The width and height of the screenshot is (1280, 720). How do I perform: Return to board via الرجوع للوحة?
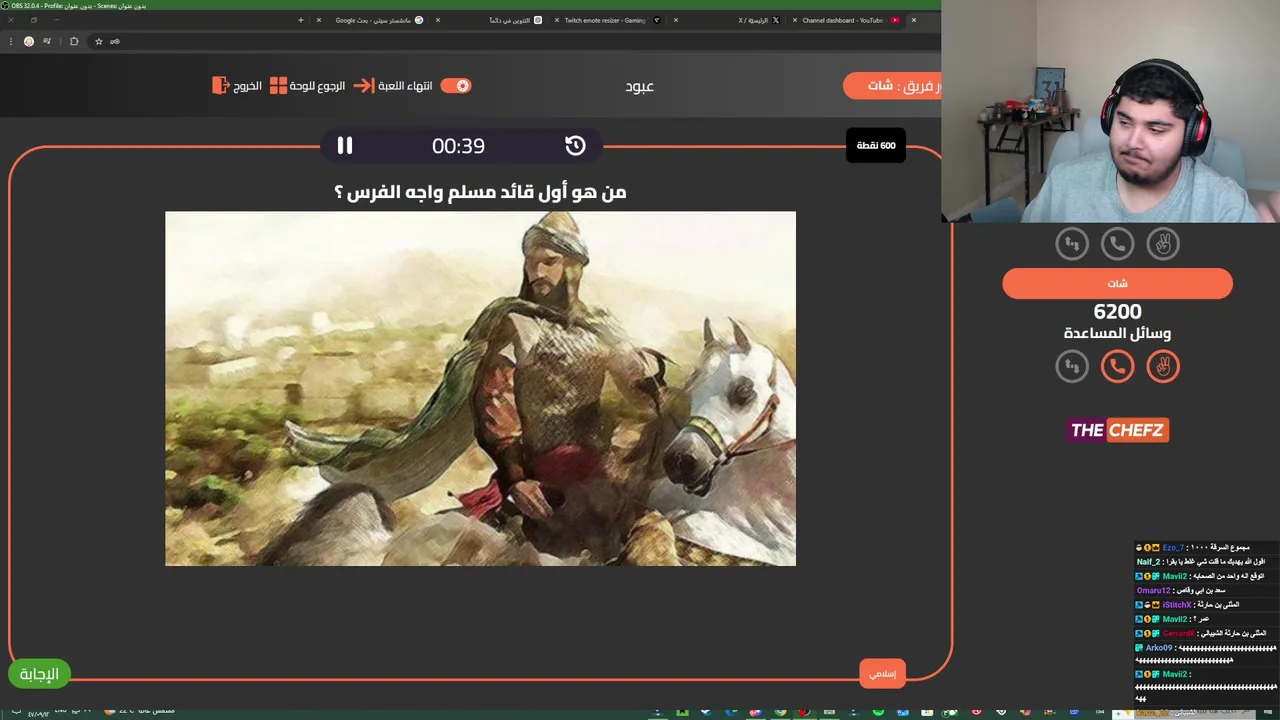tap(317, 86)
